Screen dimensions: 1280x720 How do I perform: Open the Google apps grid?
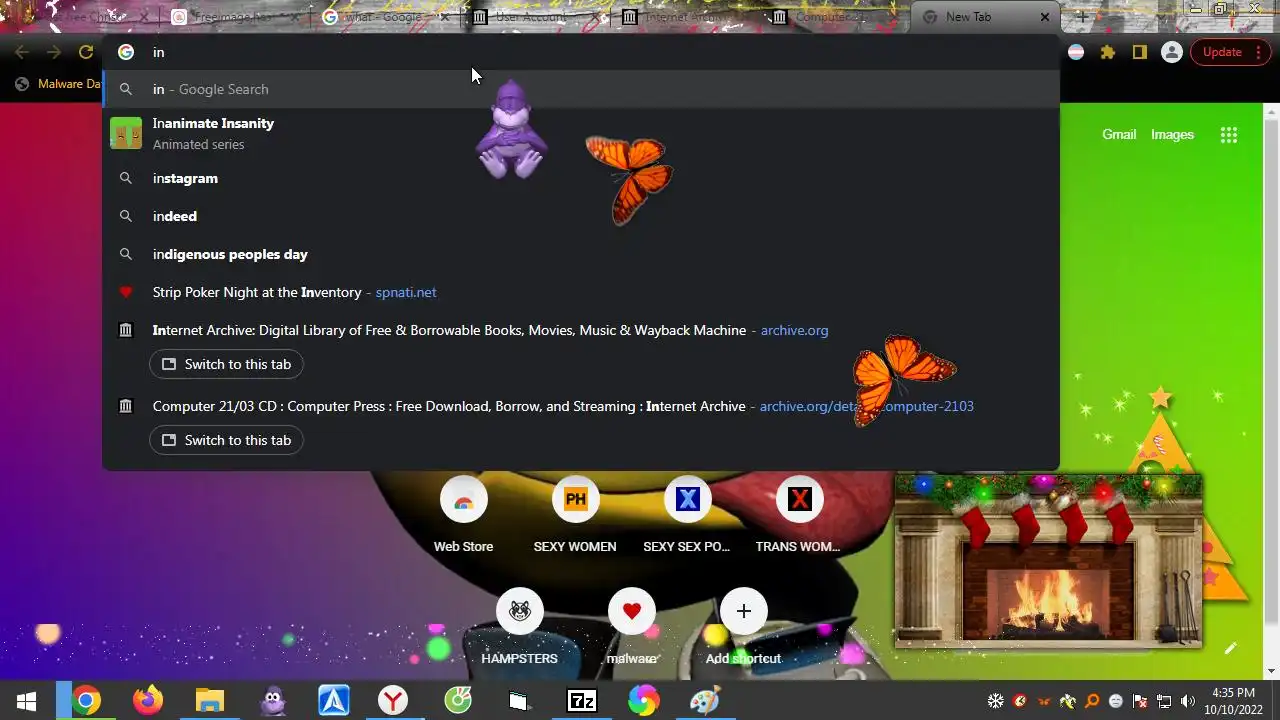(x=1229, y=135)
